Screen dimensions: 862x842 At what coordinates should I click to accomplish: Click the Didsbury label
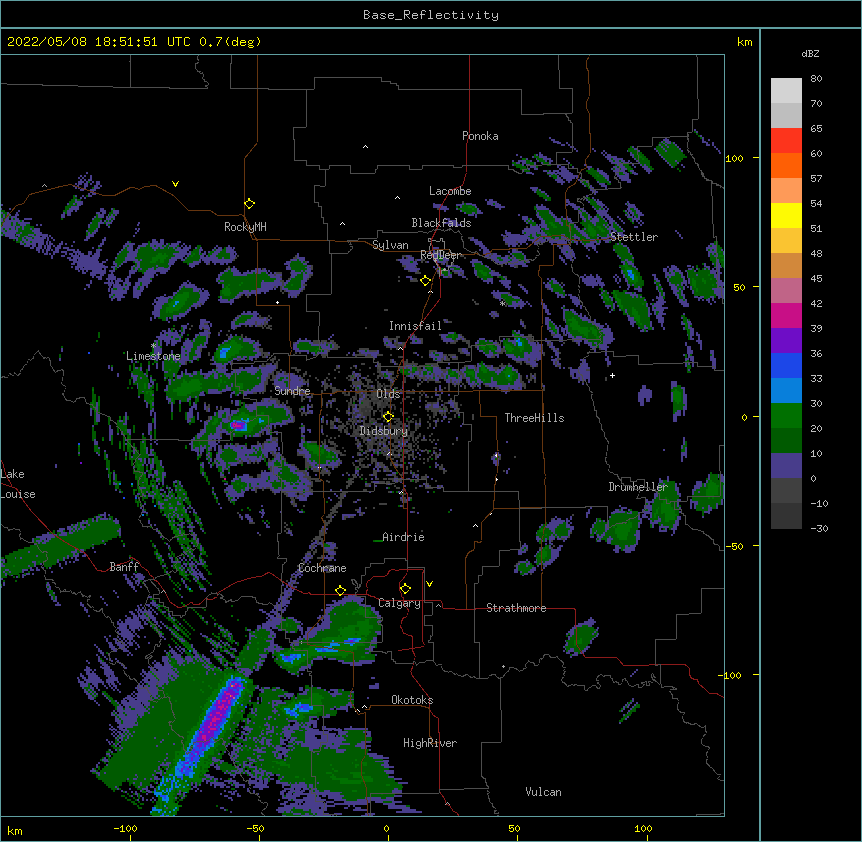coord(384,431)
